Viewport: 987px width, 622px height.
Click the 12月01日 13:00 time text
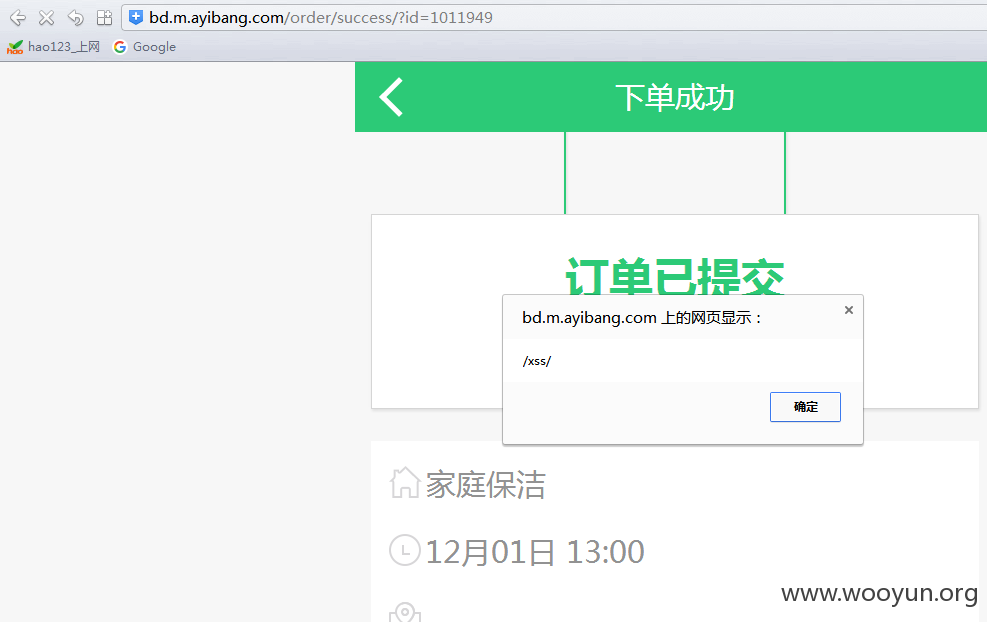point(535,552)
